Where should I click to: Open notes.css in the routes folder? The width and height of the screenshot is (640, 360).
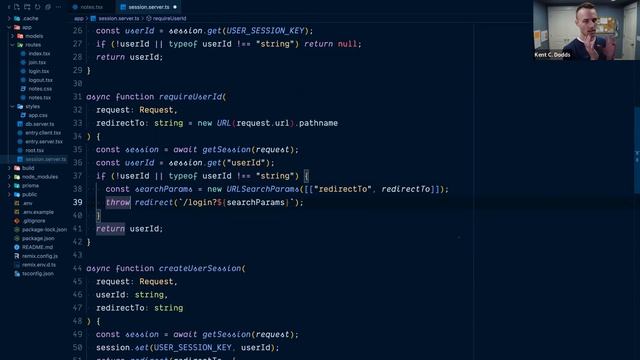(x=40, y=89)
